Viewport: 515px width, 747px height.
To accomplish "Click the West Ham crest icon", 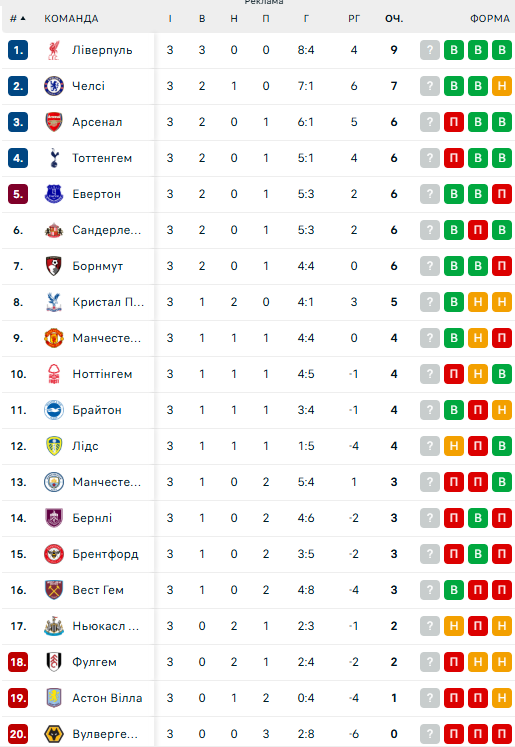I will point(54,590).
